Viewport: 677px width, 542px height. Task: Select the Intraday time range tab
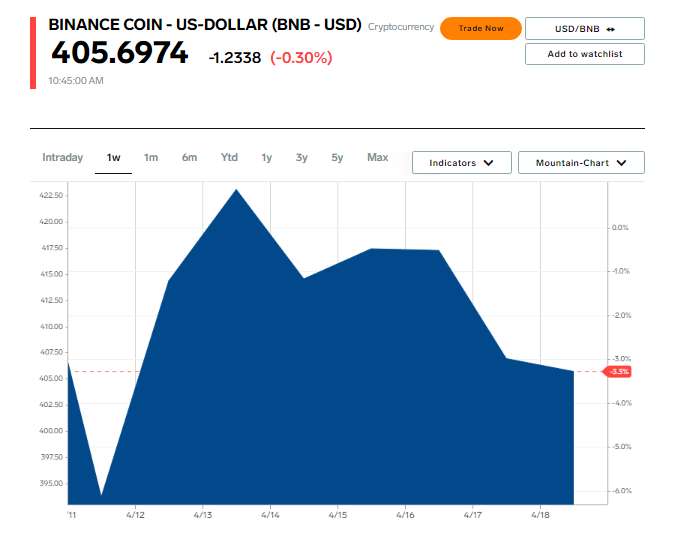point(63,158)
